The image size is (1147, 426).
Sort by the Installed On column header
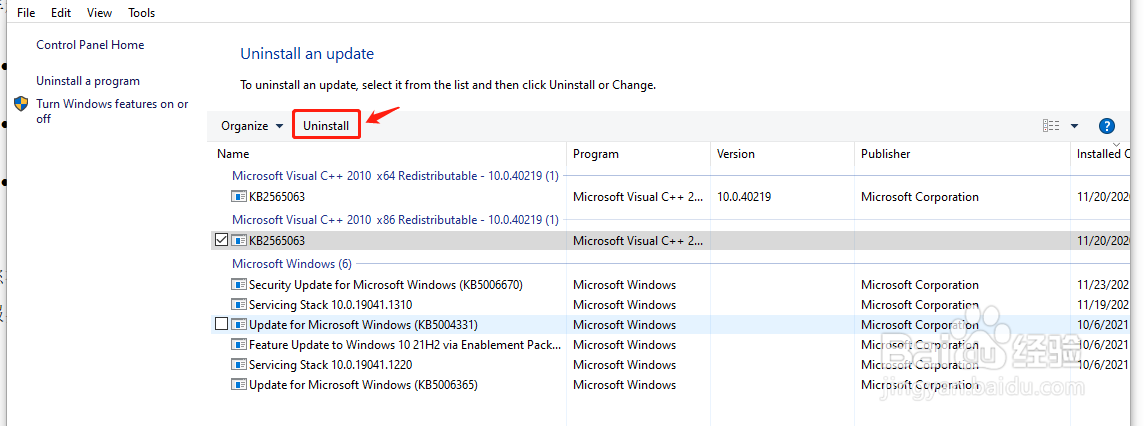[1103, 154]
